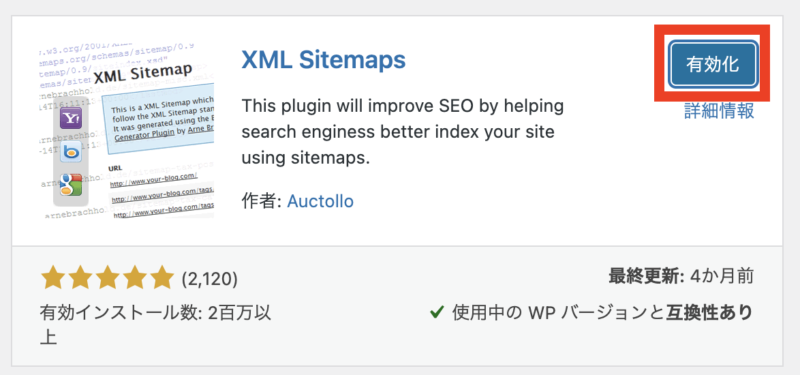Screen dimensions: 800x375
Task: Click the purple Yahoo icon in thumbnail
Action: click(71, 118)
